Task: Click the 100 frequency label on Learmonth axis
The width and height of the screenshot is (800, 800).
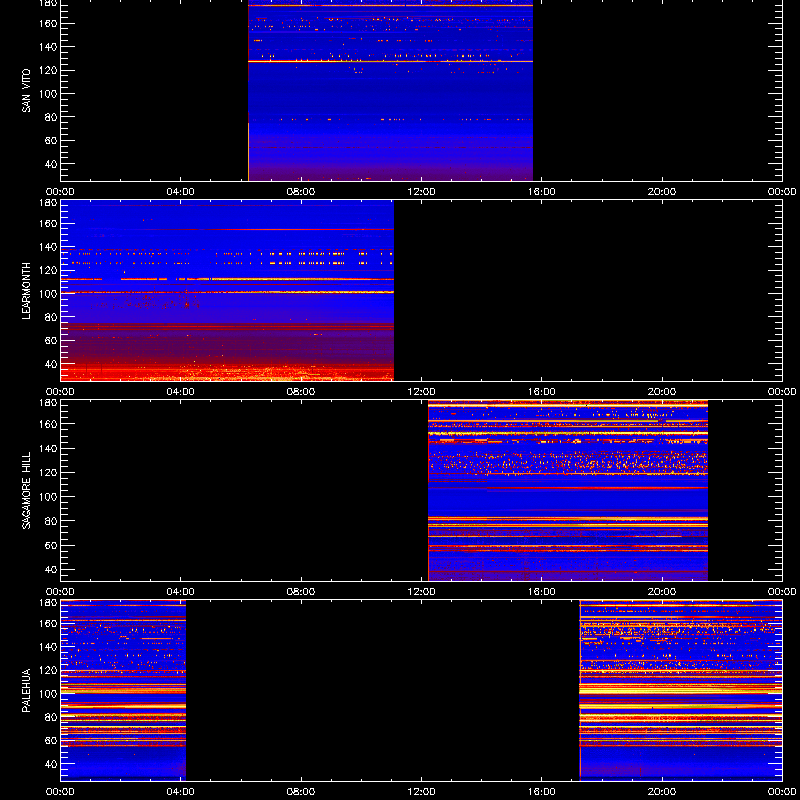Action: tap(49, 294)
